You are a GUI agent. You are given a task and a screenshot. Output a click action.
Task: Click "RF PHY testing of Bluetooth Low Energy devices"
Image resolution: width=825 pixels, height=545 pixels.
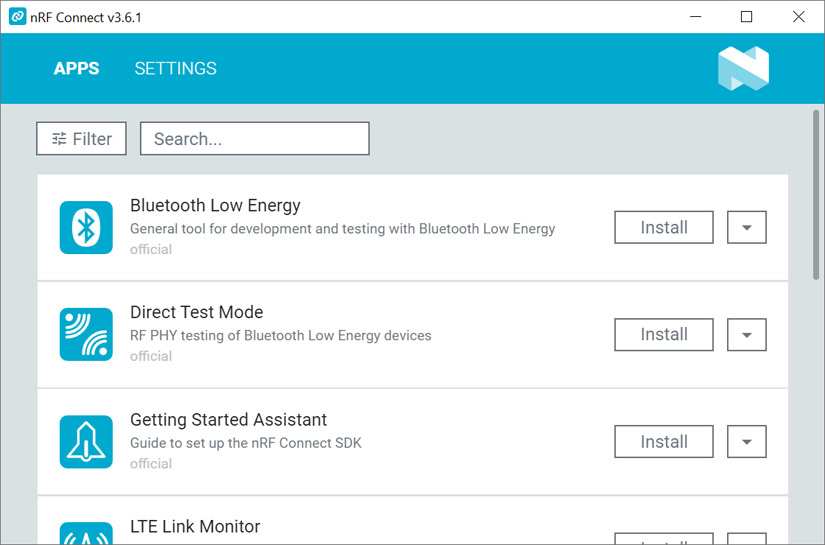coord(280,336)
